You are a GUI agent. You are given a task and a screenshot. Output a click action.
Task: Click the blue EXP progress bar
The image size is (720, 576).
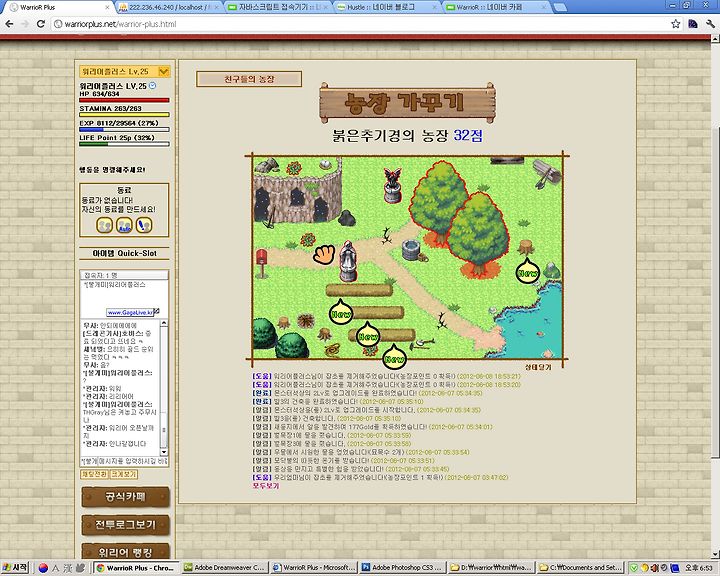[x=124, y=130]
